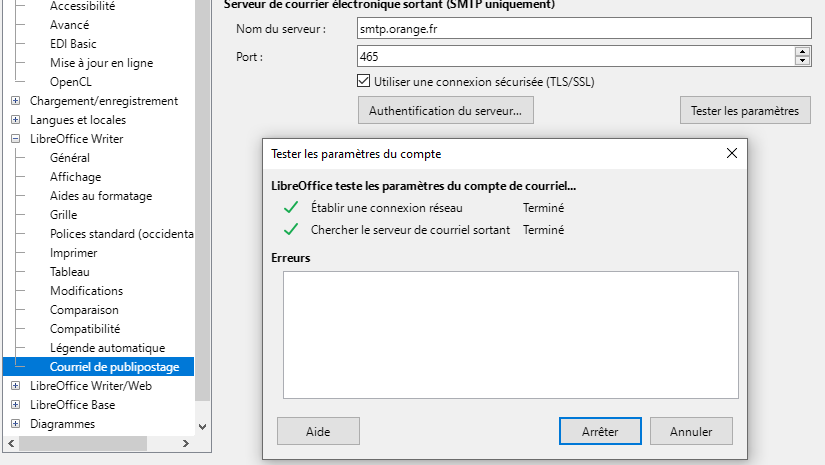Expand the LibreOffice Writer/Web node

(x=15, y=386)
